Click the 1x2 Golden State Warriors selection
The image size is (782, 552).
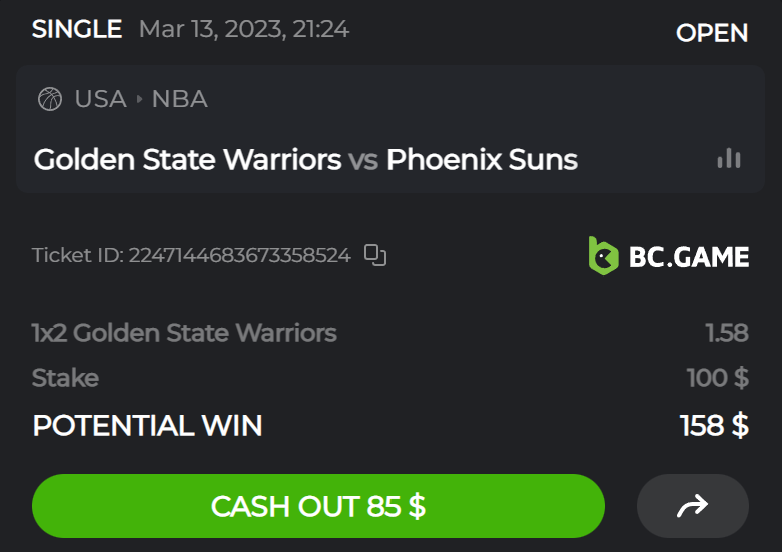click(184, 333)
